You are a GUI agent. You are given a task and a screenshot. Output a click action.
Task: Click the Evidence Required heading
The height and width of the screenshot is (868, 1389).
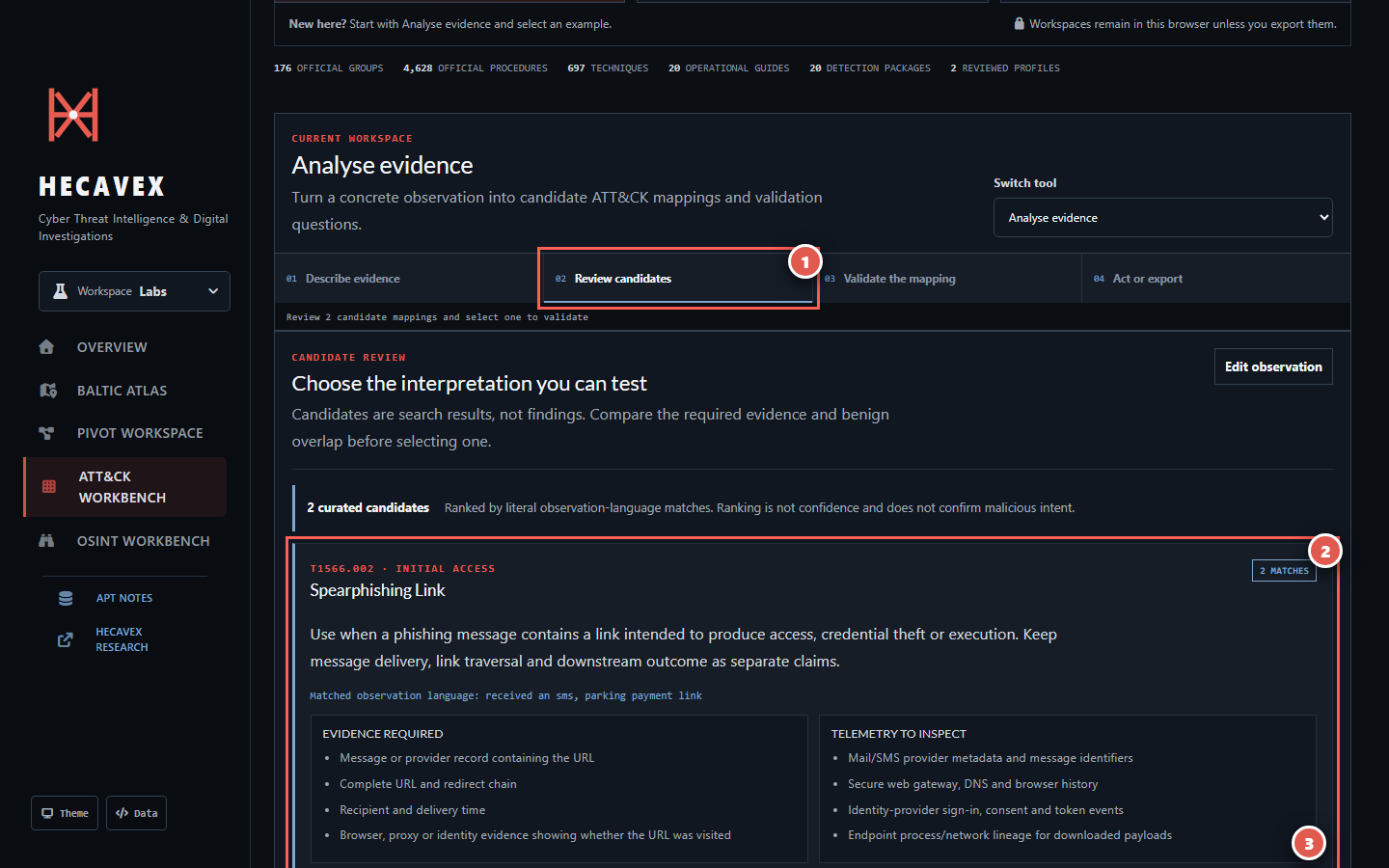click(x=383, y=734)
